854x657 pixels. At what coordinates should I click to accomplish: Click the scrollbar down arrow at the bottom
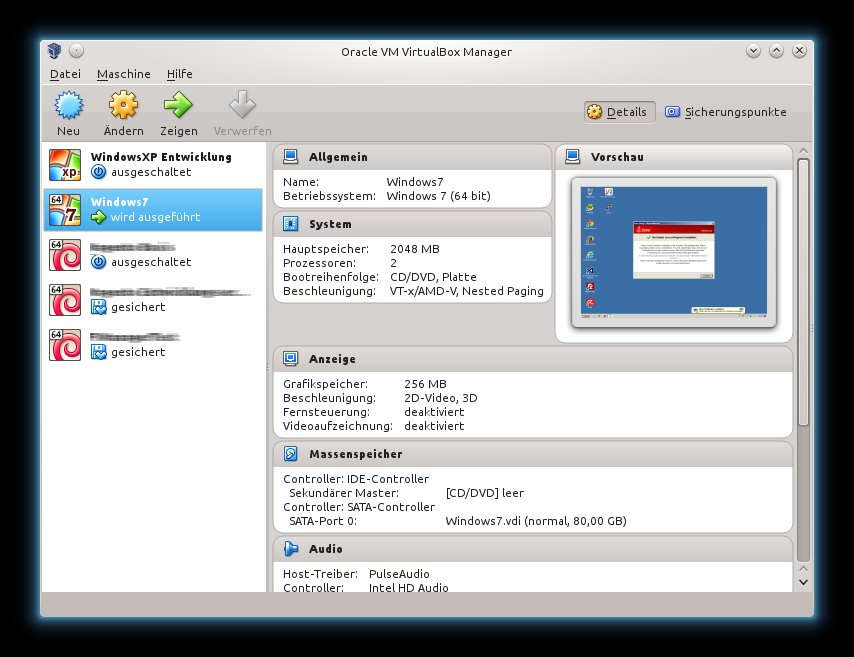tap(803, 582)
